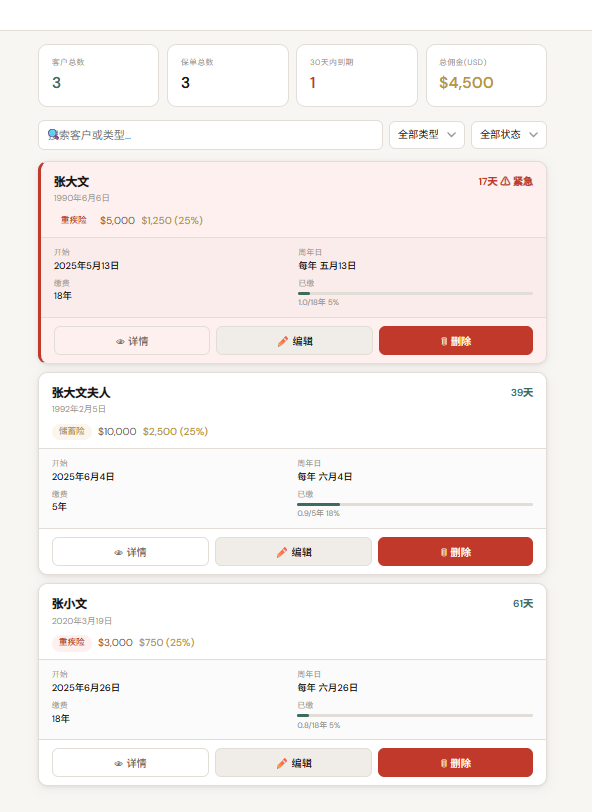
Task: Open the 全部类型 dropdown
Action: tap(427, 135)
